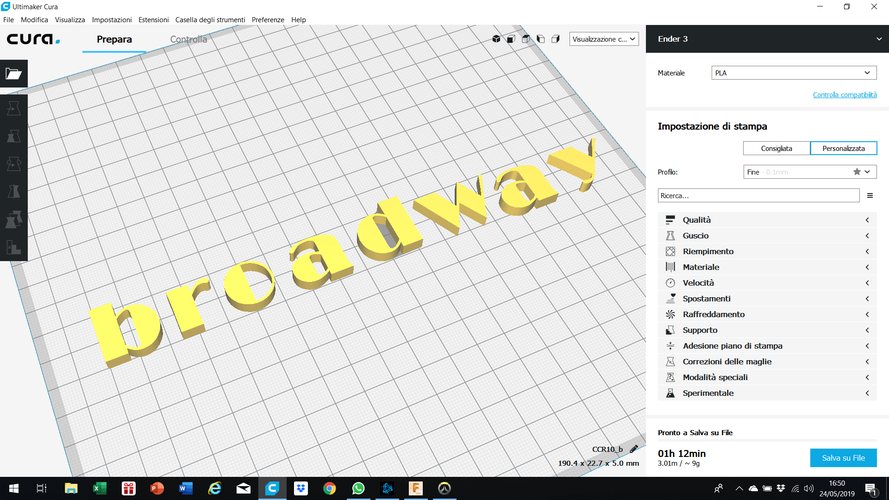The image size is (889, 500).
Task: Switch to Consigliata print setup mode
Action: click(x=776, y=149)
